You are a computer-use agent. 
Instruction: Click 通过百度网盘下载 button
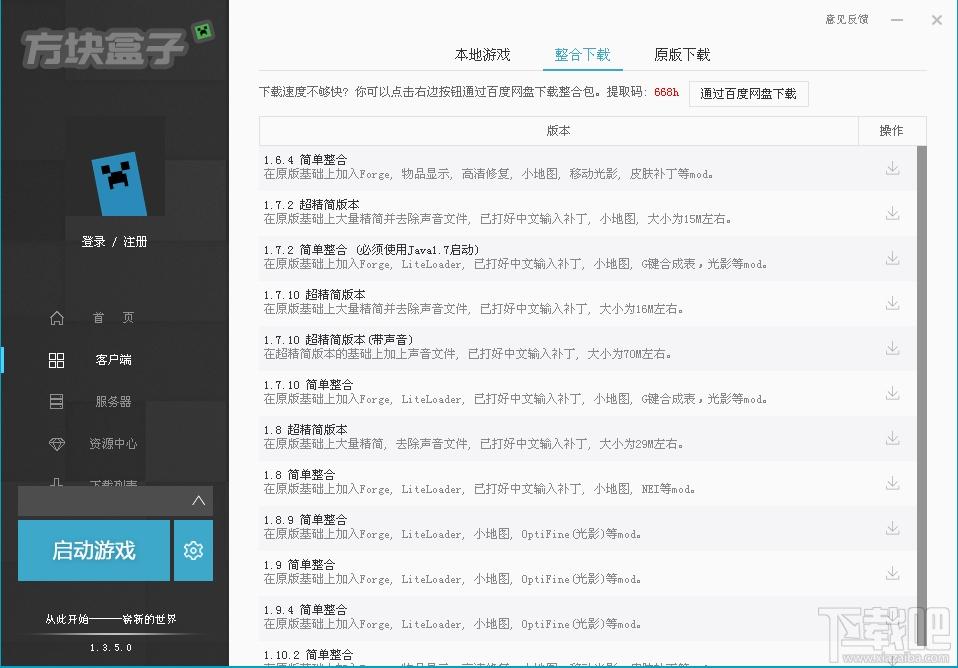[x=748, y=94]
